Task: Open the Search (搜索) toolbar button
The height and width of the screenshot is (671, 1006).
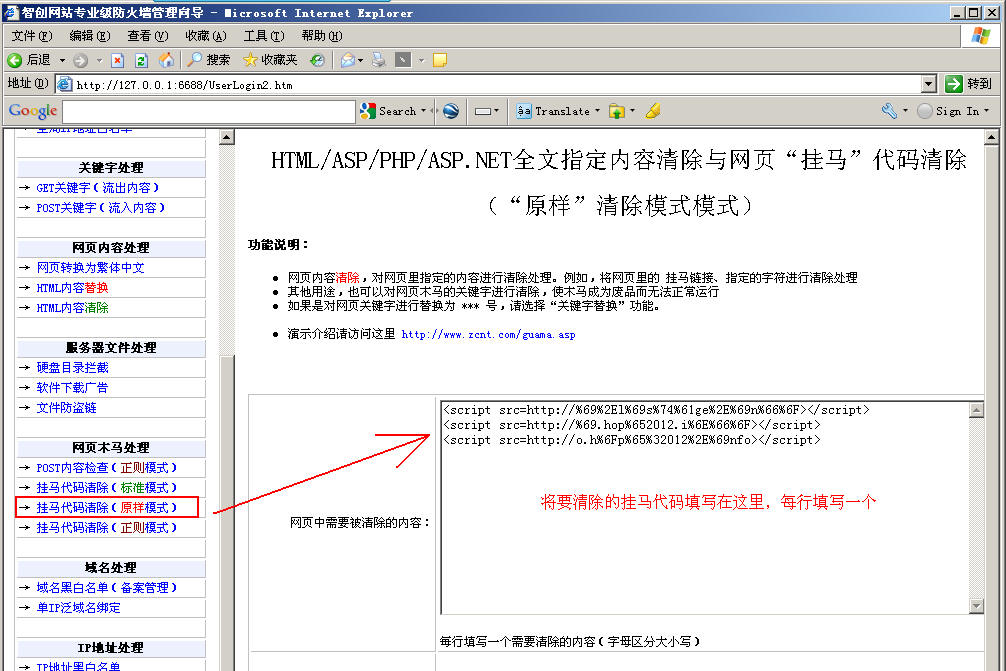Action: (x=209, y=60)
